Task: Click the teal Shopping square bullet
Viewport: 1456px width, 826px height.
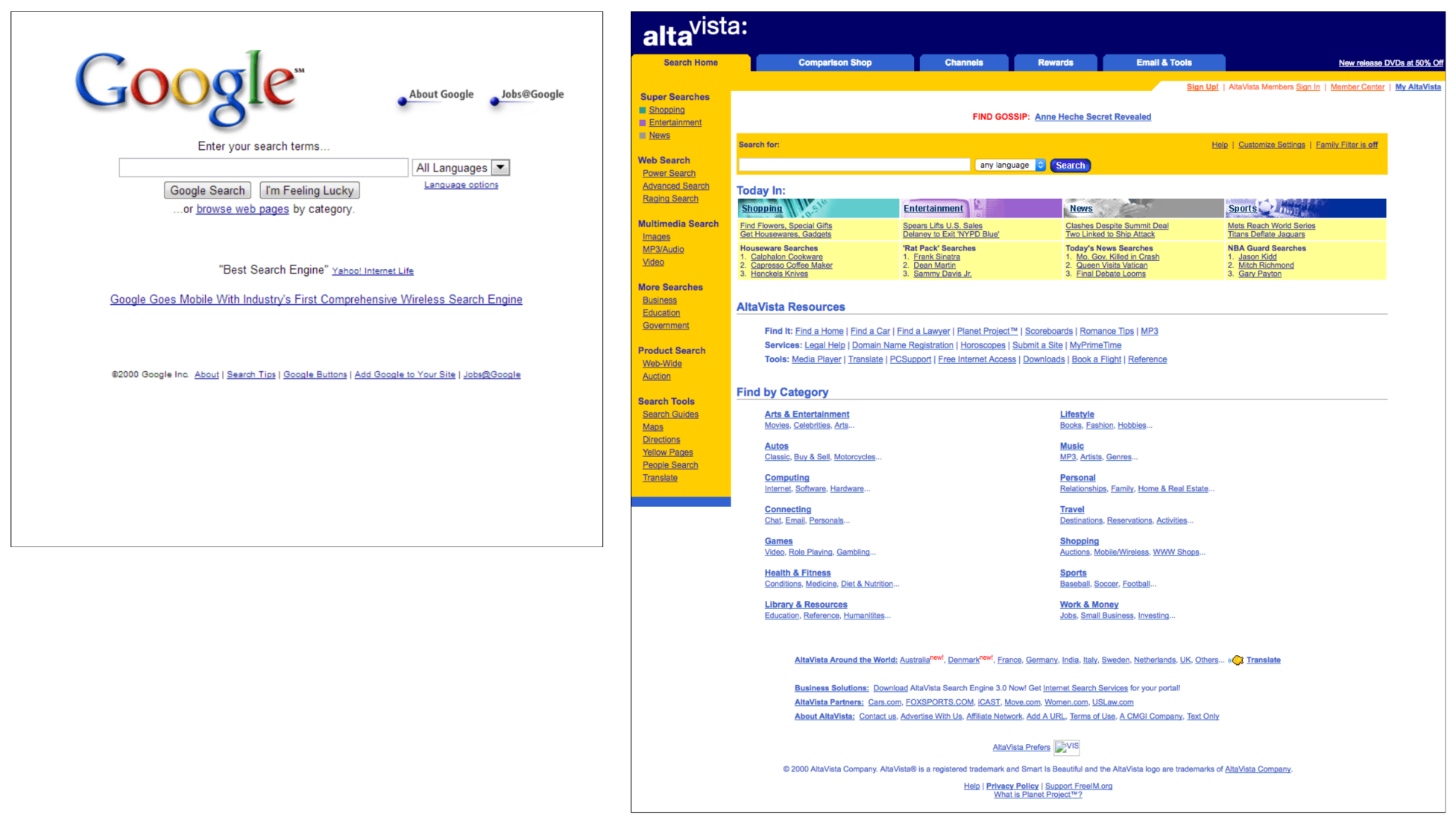Action: [643, 110]
